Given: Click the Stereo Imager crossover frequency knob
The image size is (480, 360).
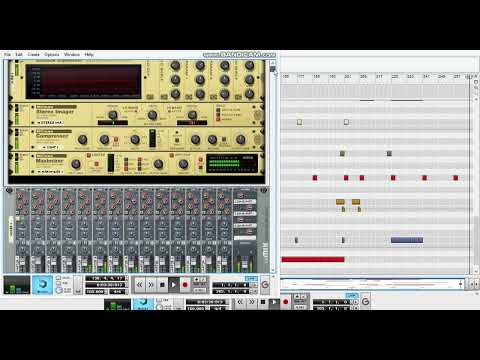Looking at the screenshot, I should (x=152, y=115).
